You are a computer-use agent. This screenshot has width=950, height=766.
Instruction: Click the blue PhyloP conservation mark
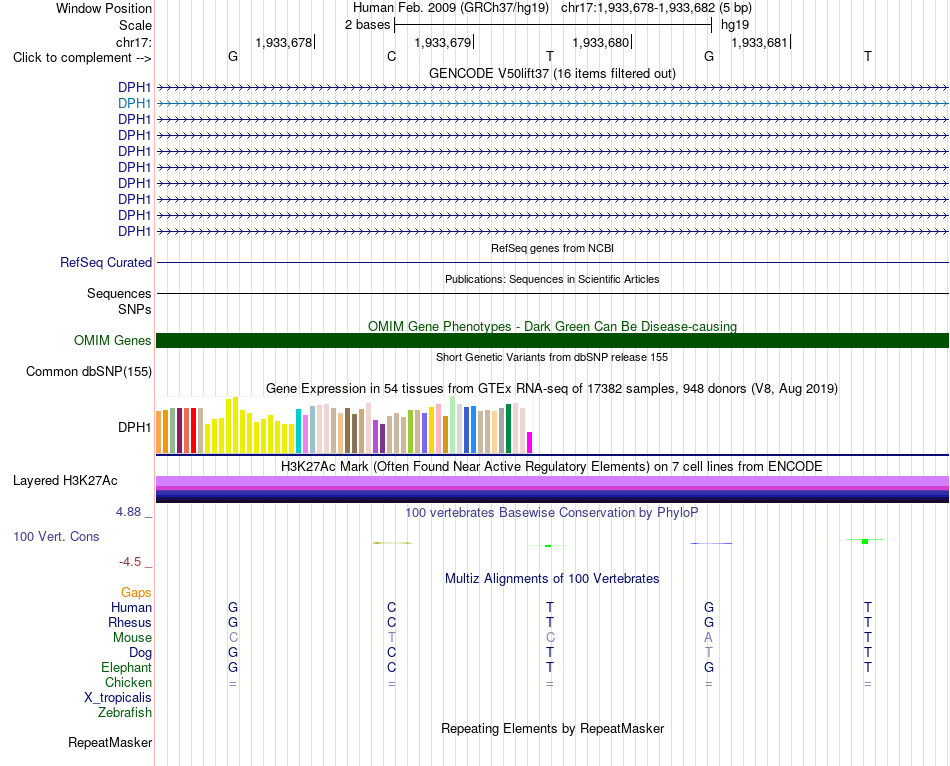click(x=710, y=543)
